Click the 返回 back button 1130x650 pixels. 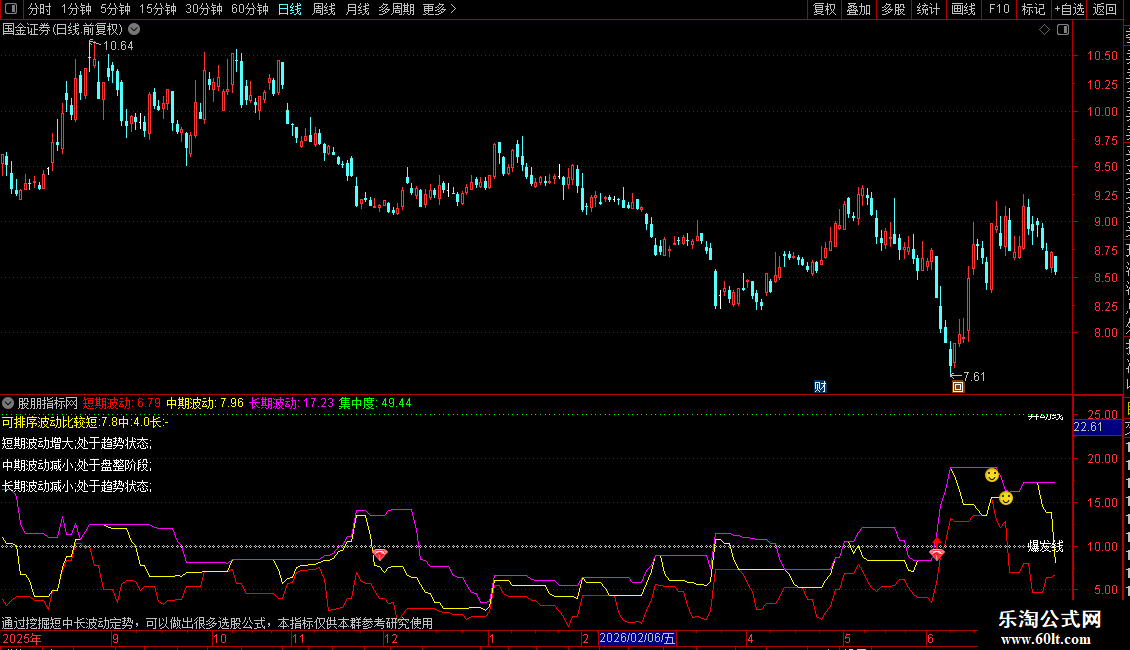coord(1104,9)
